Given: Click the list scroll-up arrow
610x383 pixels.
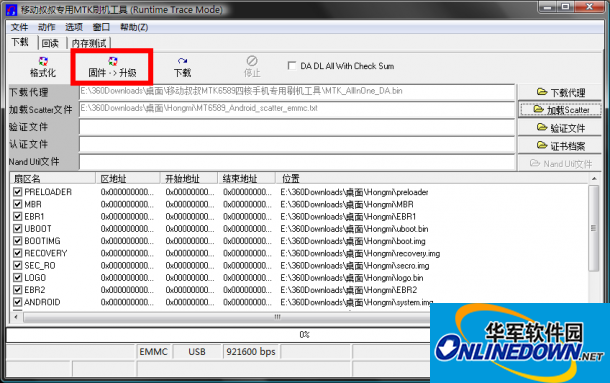Looking at the screenshot, I should (594, 179).
